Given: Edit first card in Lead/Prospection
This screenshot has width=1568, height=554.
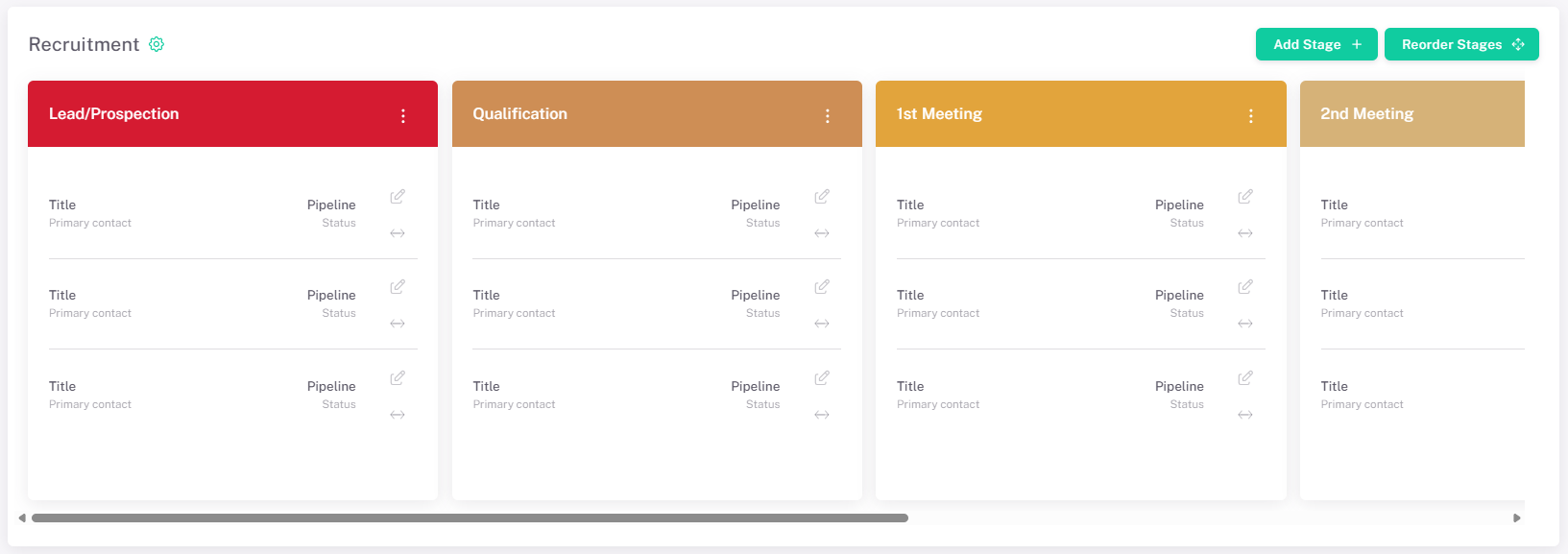Looking at the screenshot, I should [398, 197].
